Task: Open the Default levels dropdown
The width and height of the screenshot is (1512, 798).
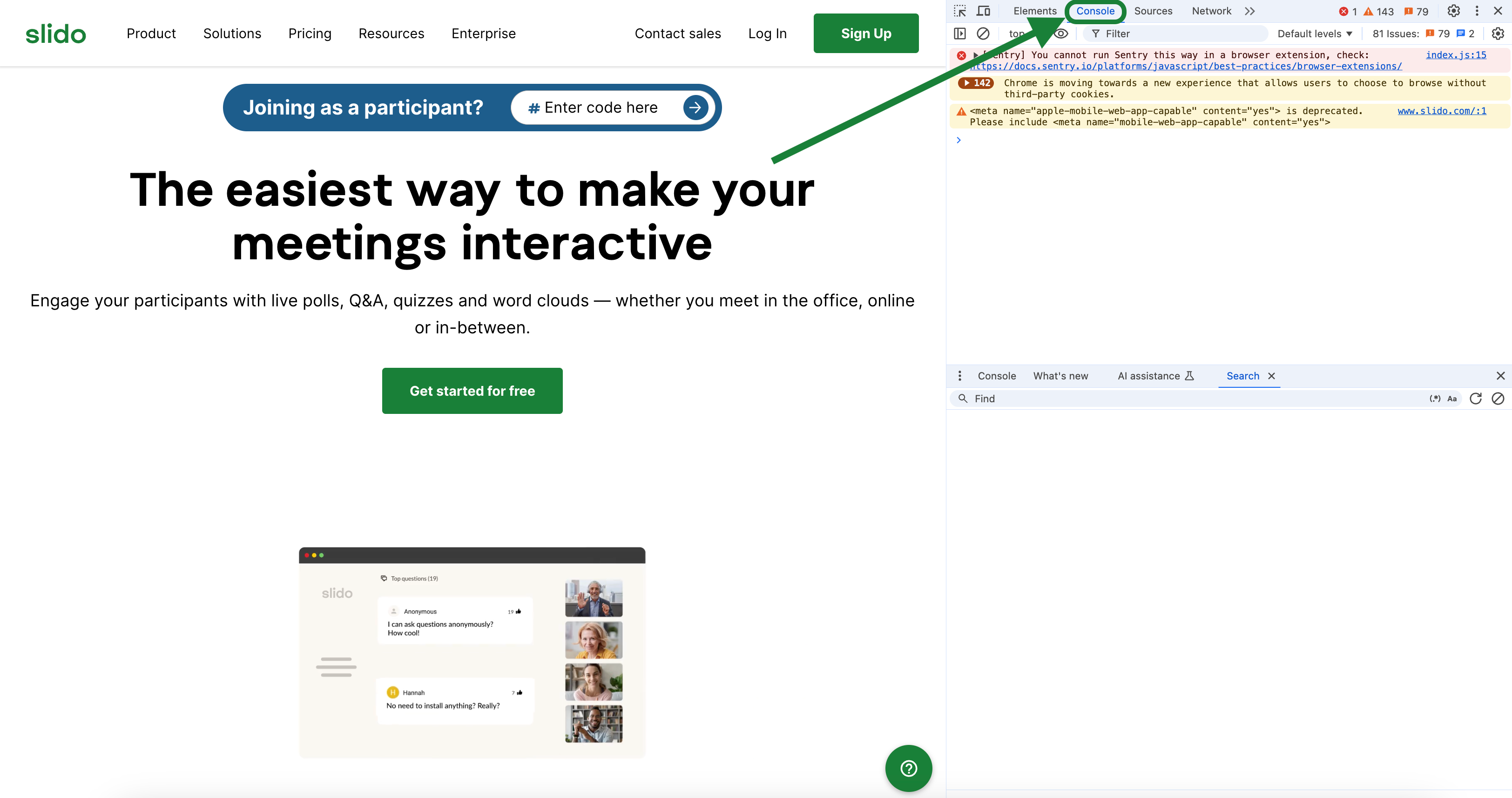Action: (x=1315, y=34)
